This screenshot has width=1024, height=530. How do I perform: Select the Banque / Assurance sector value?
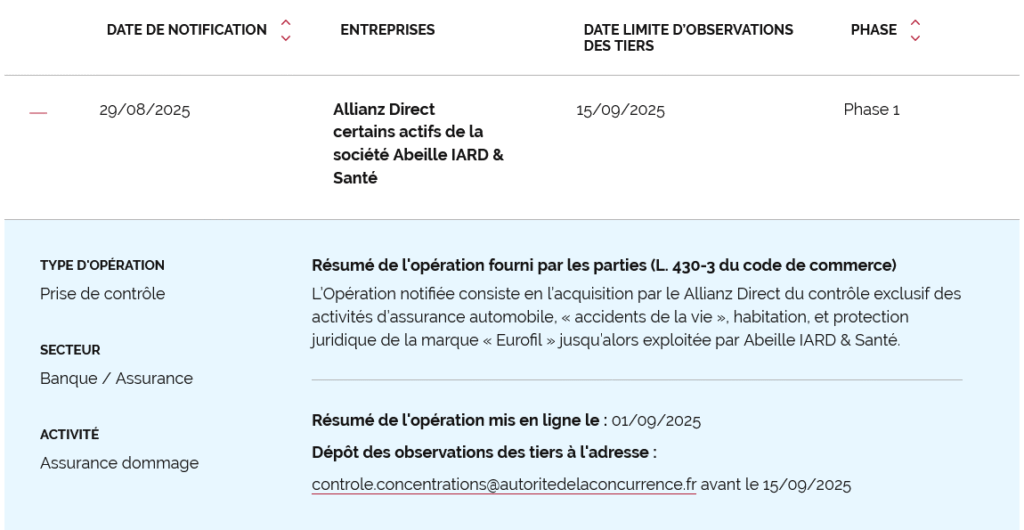pos(116,379)
